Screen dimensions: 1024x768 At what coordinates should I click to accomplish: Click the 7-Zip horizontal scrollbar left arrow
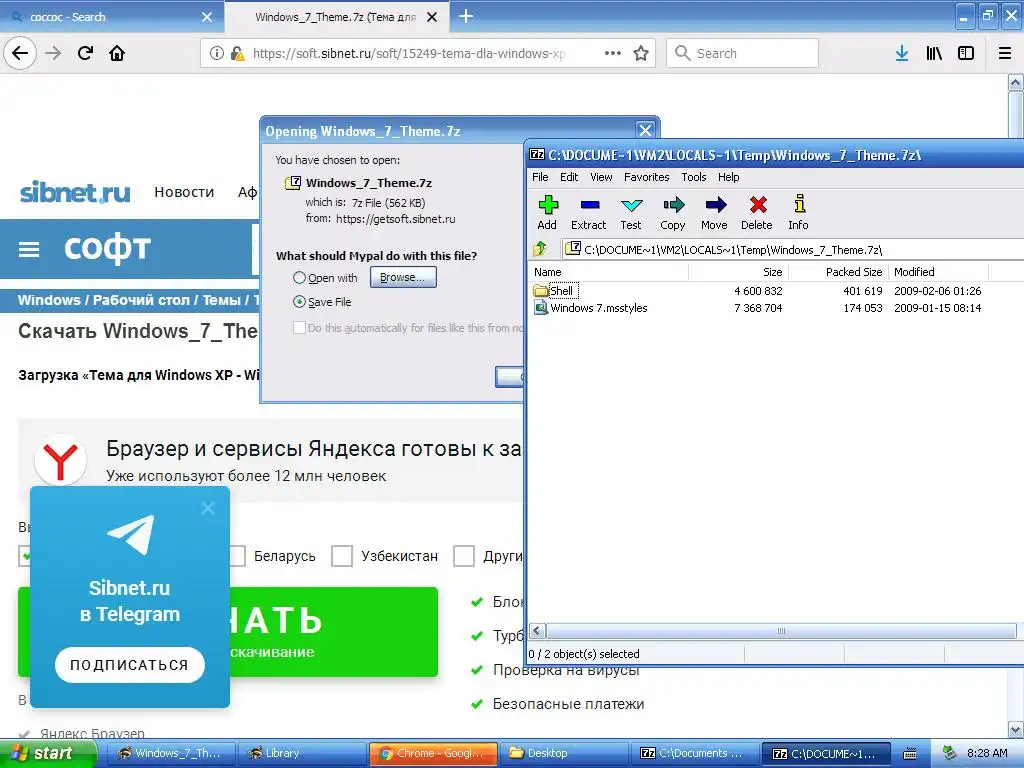pyautogui.click(x=537, y=630)
